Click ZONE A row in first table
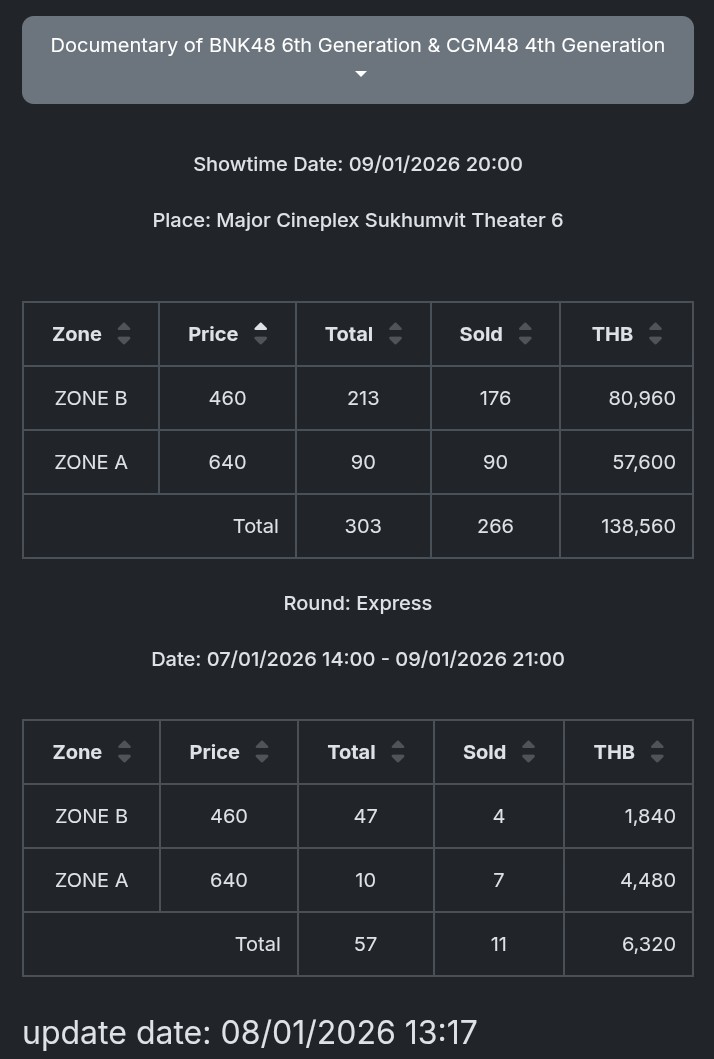The width and height of the screenshot is (714, 1059). (x=91, y=462)
